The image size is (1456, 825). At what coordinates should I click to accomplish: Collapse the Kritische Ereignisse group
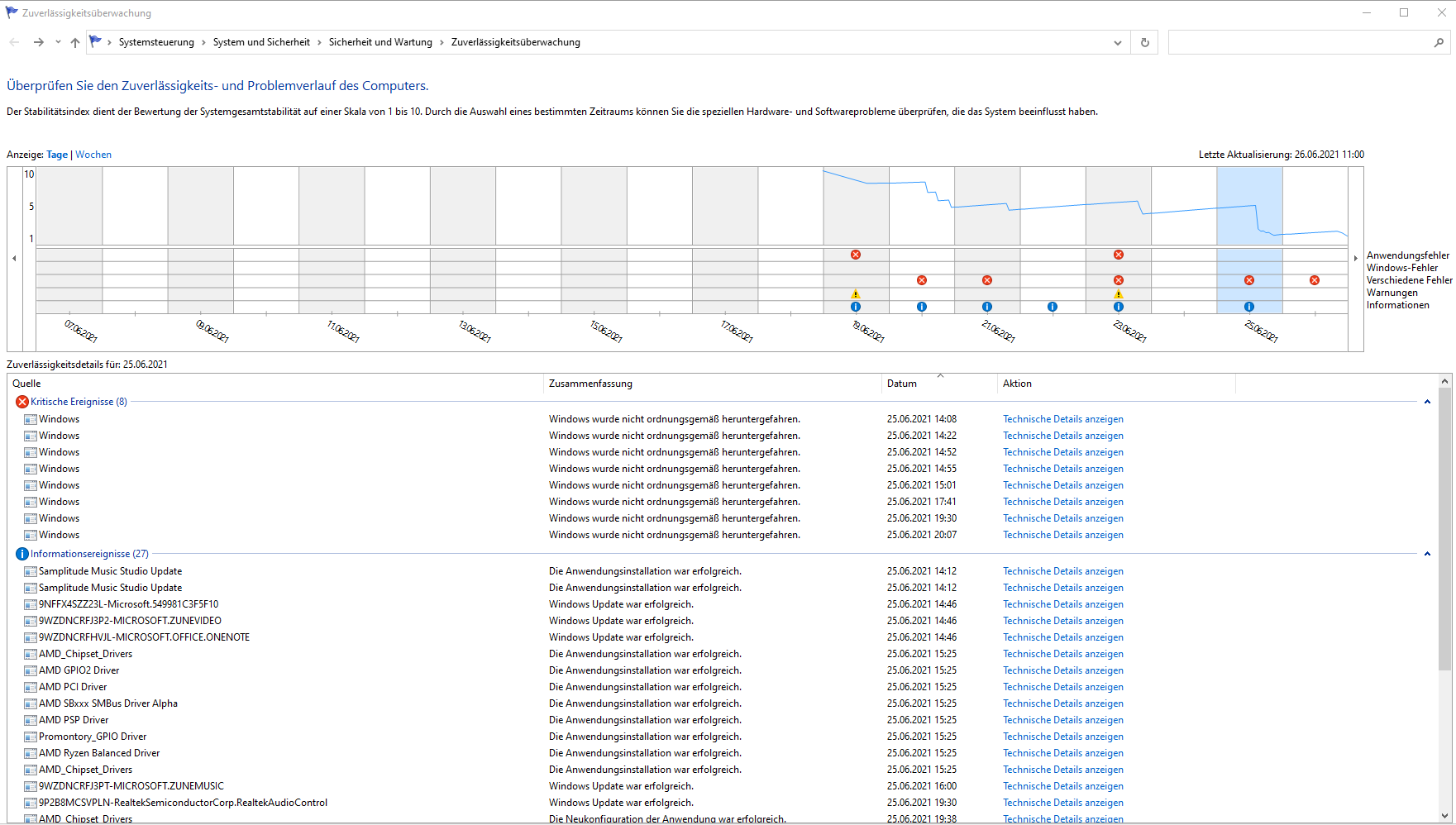click(x=1427, y=402)
